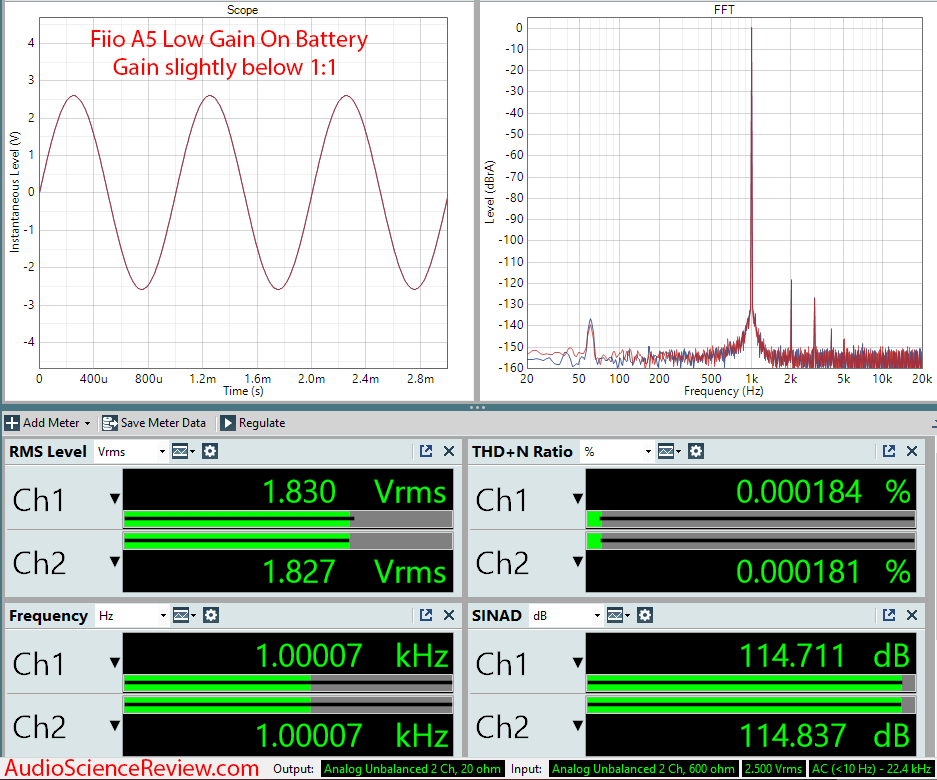Viewport: 937px width, 780px height.
Task: Expand Frequency Ch2 channel arrow
Action: tap(115, 726)
